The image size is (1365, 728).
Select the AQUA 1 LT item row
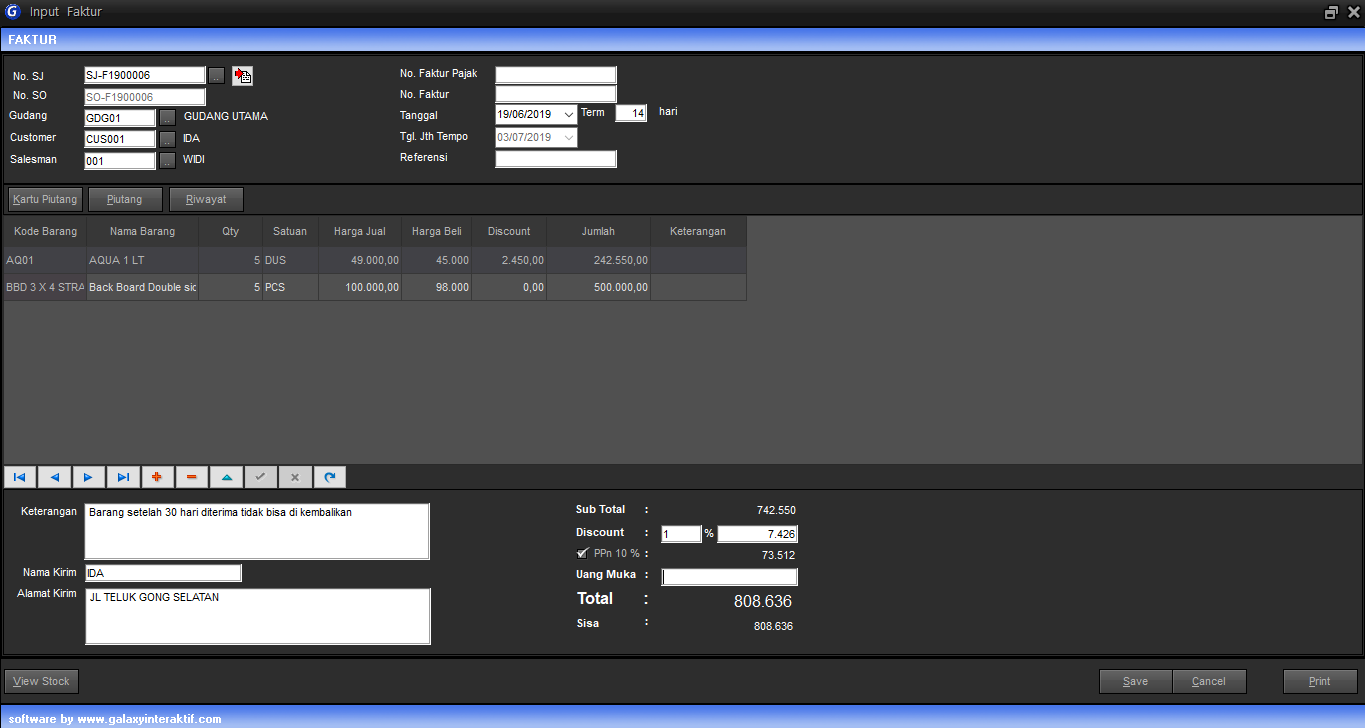pyautogui.click(x=140, y=260)
